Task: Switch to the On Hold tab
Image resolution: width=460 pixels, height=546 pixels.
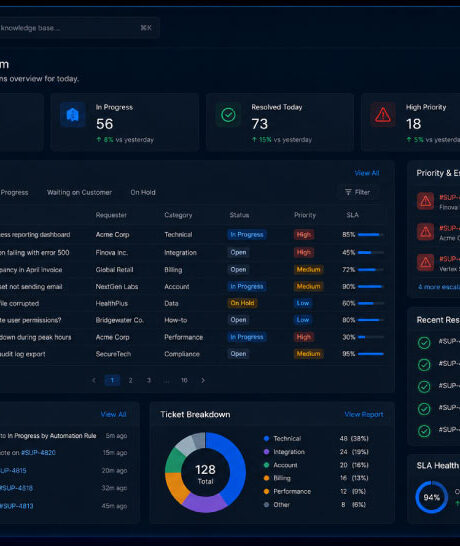Action: 143,192
